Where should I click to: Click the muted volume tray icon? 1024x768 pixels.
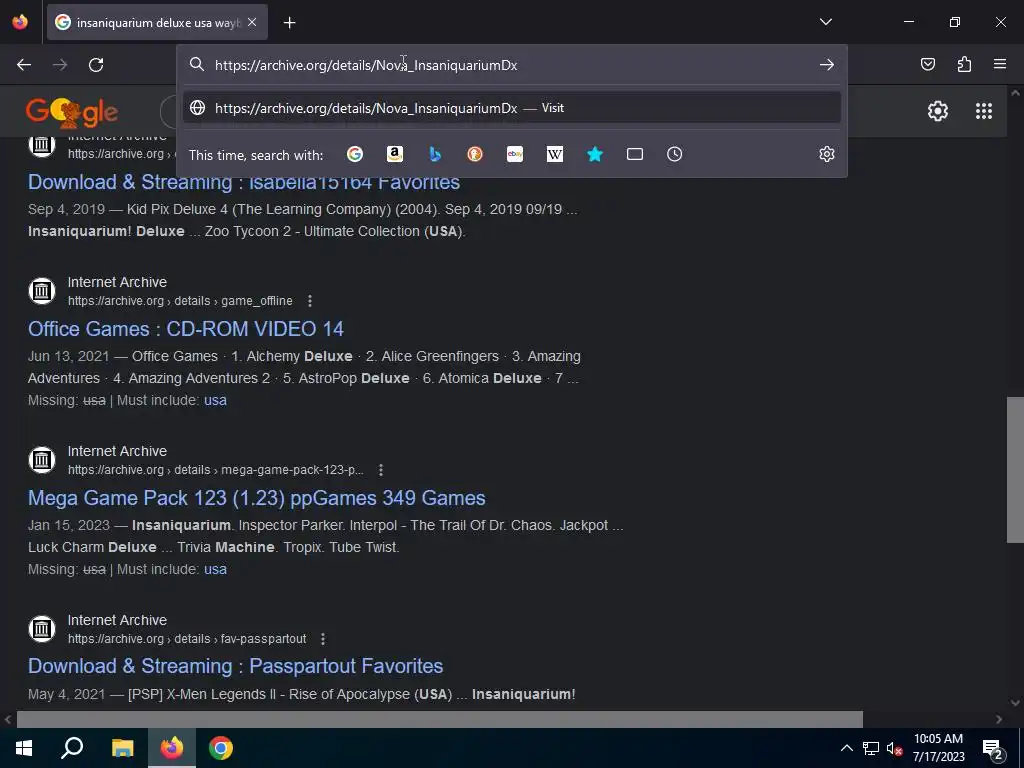click(894, 748)
